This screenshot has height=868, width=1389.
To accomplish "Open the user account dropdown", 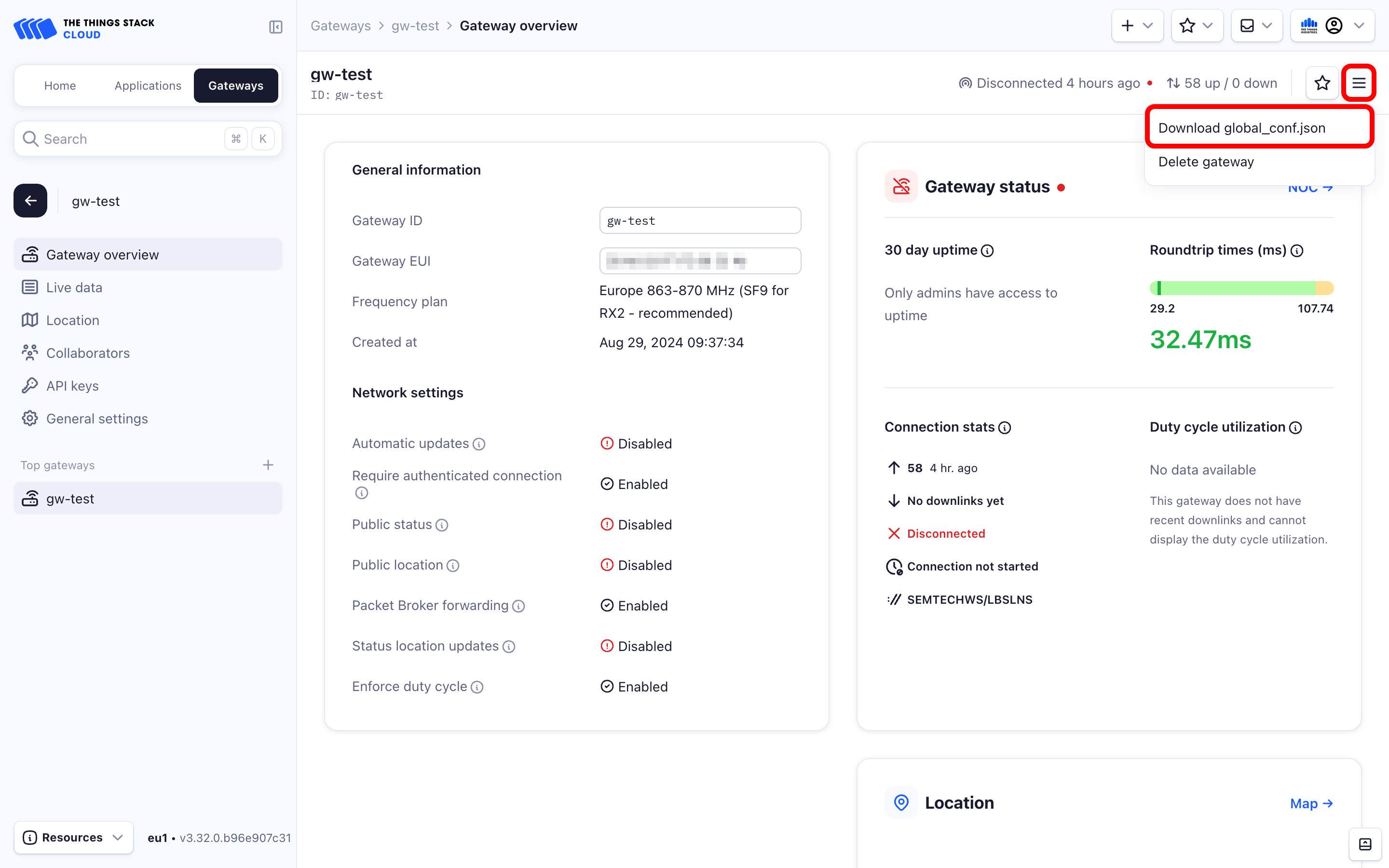I will (x=1332, y=26).
